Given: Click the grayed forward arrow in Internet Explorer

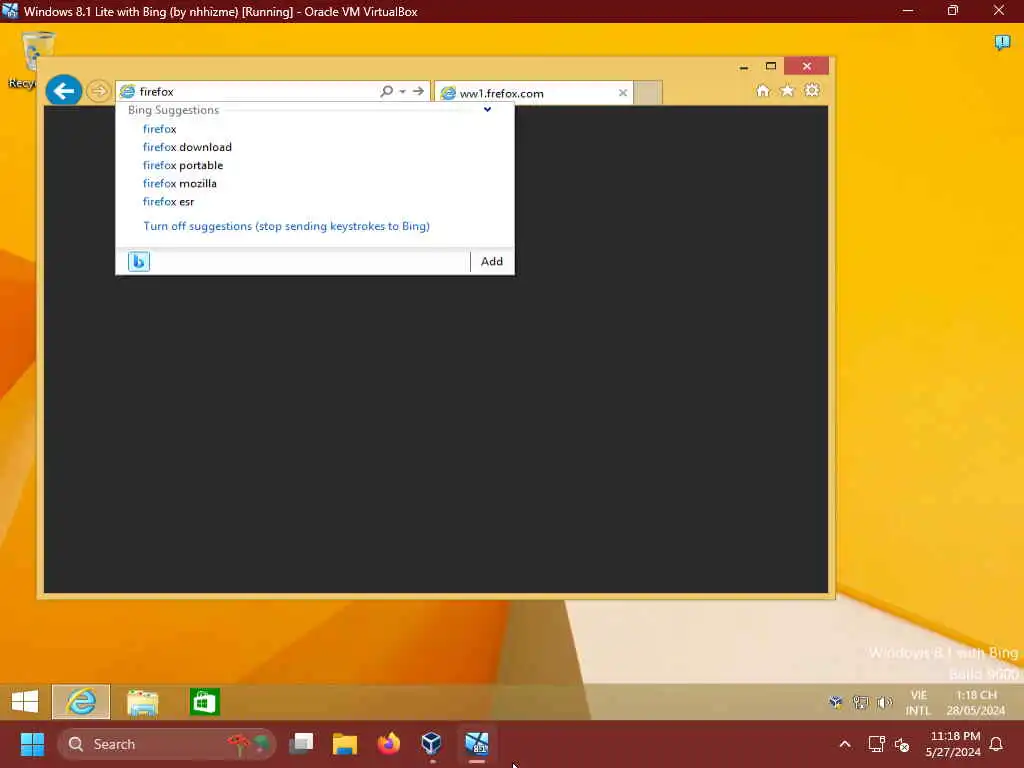Looking at the screenshot, I should pos(99,91).
